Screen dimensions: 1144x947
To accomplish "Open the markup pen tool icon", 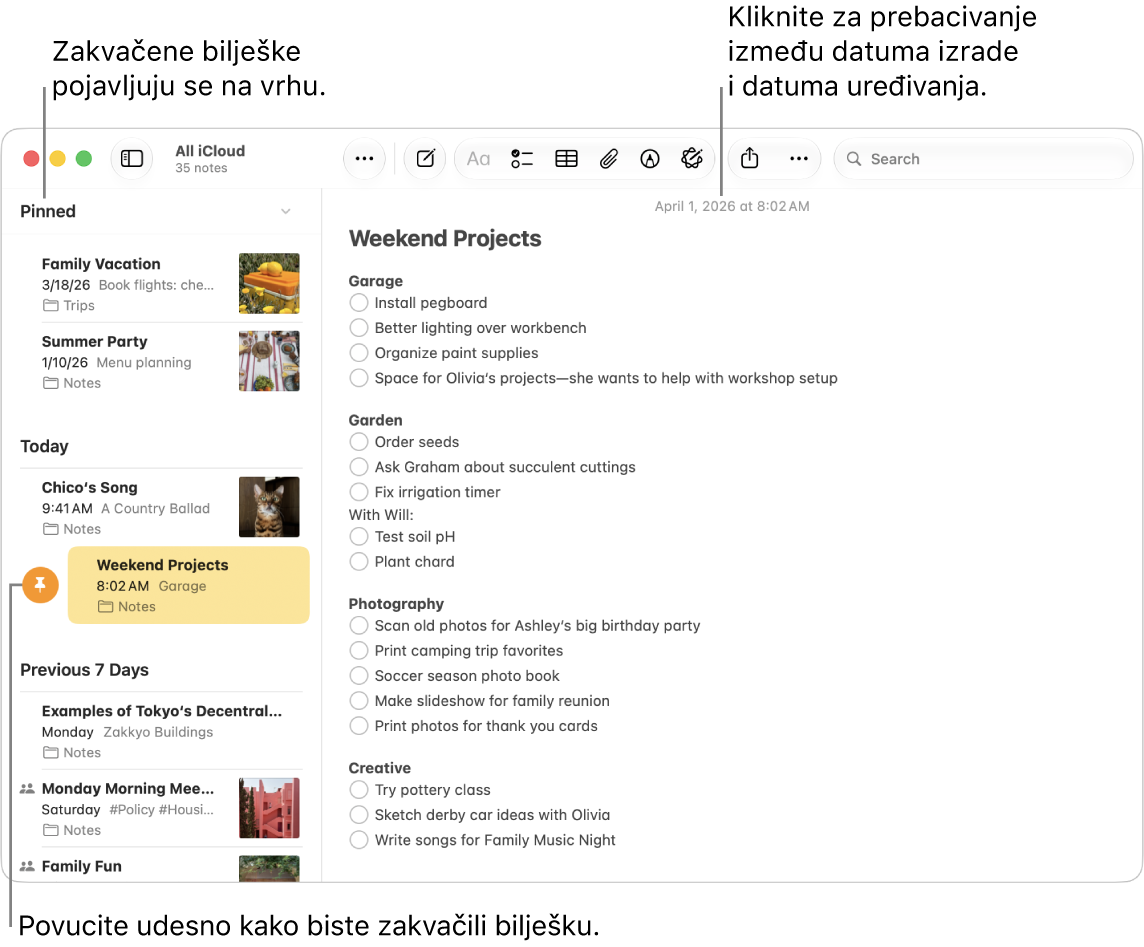I will pyautogui.click(x=649, y=158).
